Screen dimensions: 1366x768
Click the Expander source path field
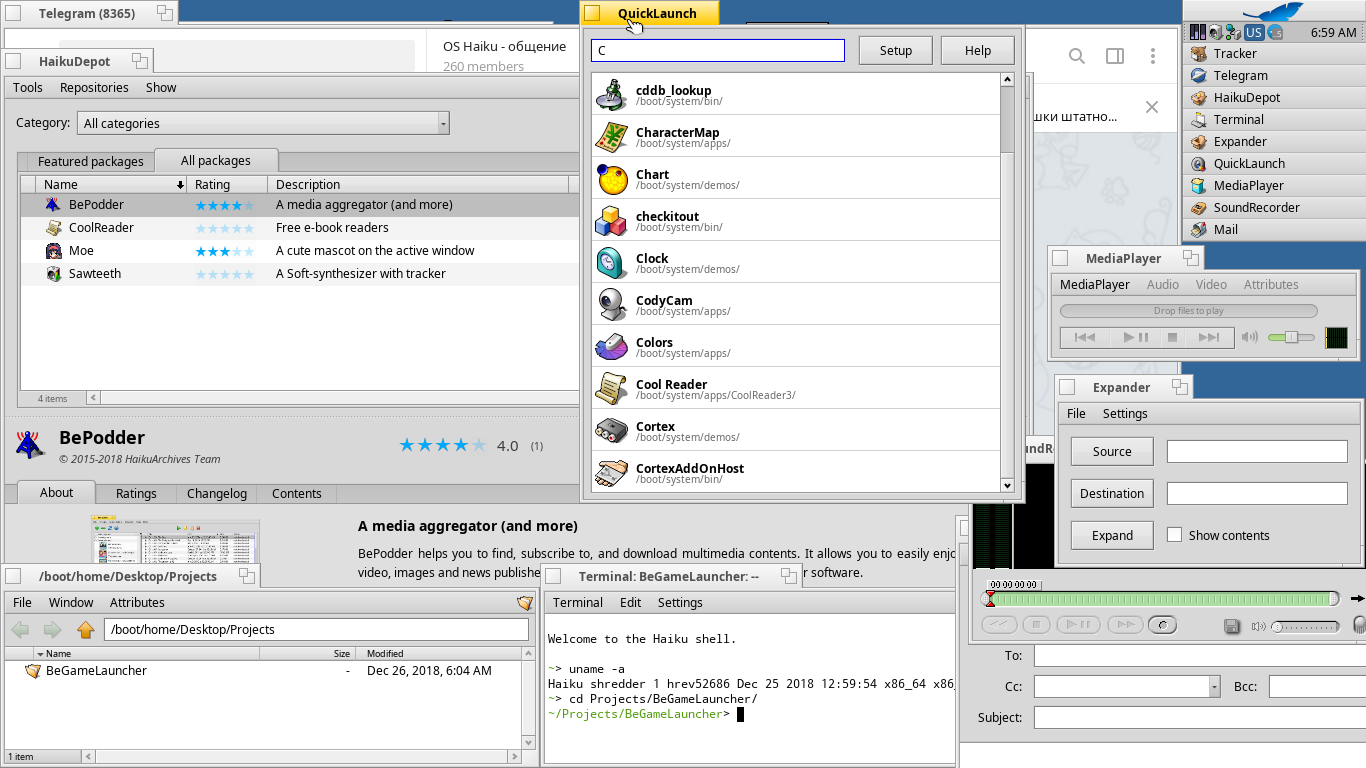(1257, 452)
